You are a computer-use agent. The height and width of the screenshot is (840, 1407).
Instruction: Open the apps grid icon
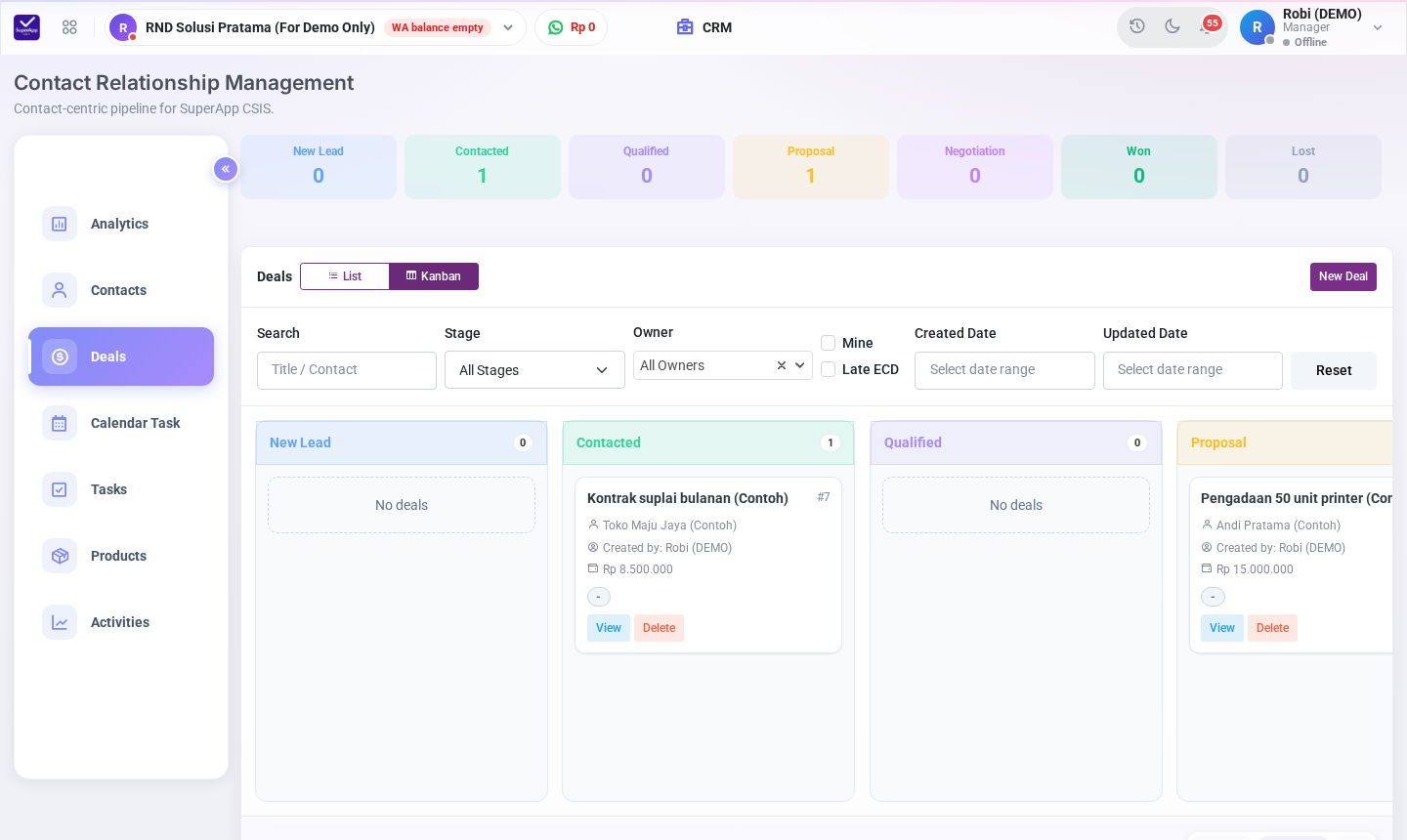coord(69,27)
